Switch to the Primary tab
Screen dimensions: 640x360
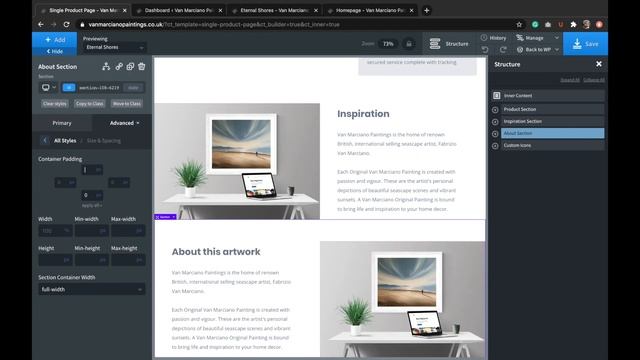click(x=62, y=123)
